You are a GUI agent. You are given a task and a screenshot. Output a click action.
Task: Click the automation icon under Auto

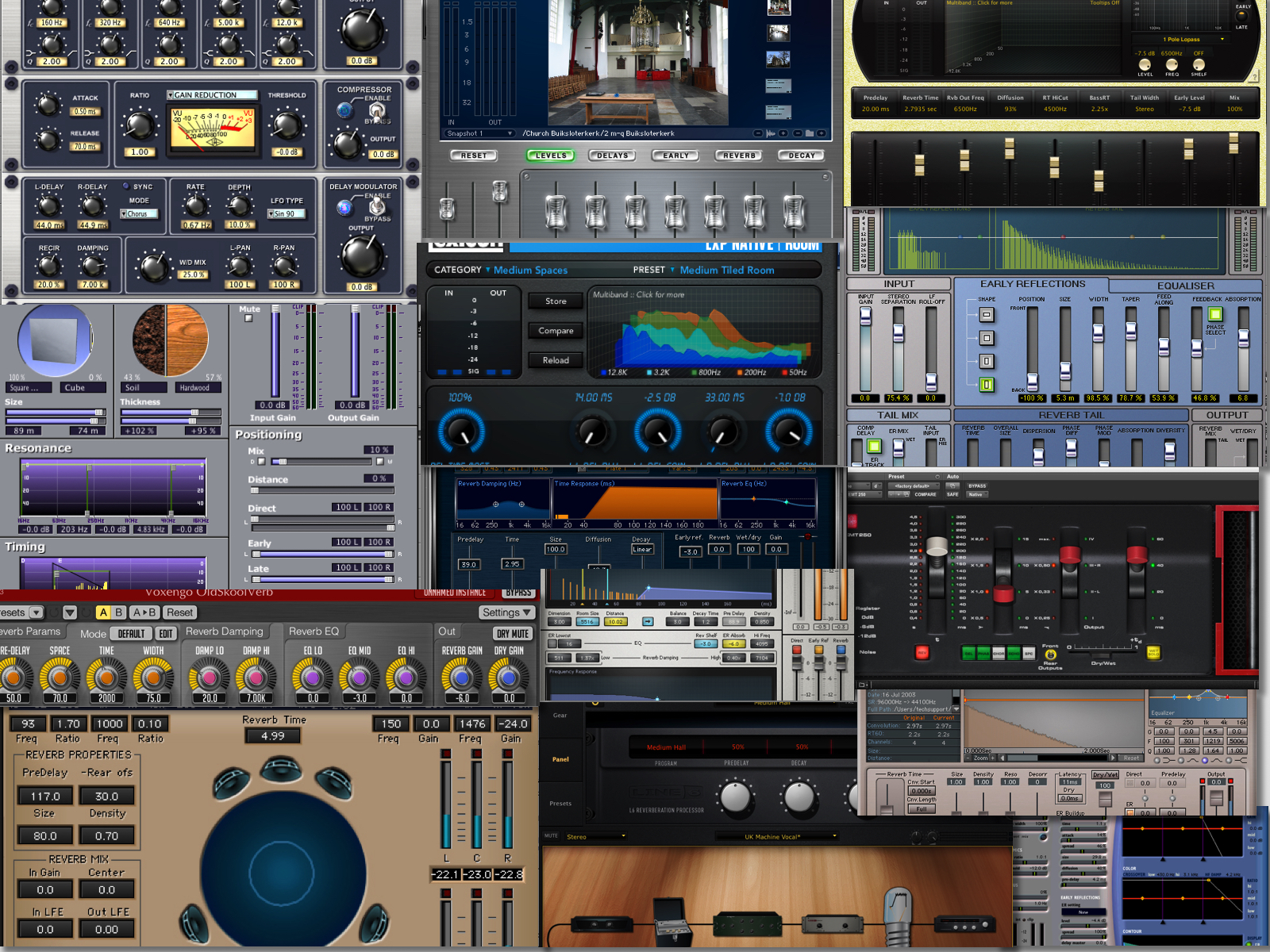(952, 486)
